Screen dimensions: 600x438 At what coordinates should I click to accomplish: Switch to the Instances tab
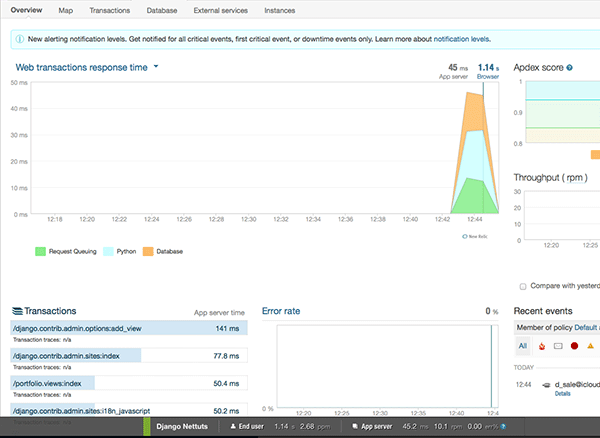pos(280,11)
